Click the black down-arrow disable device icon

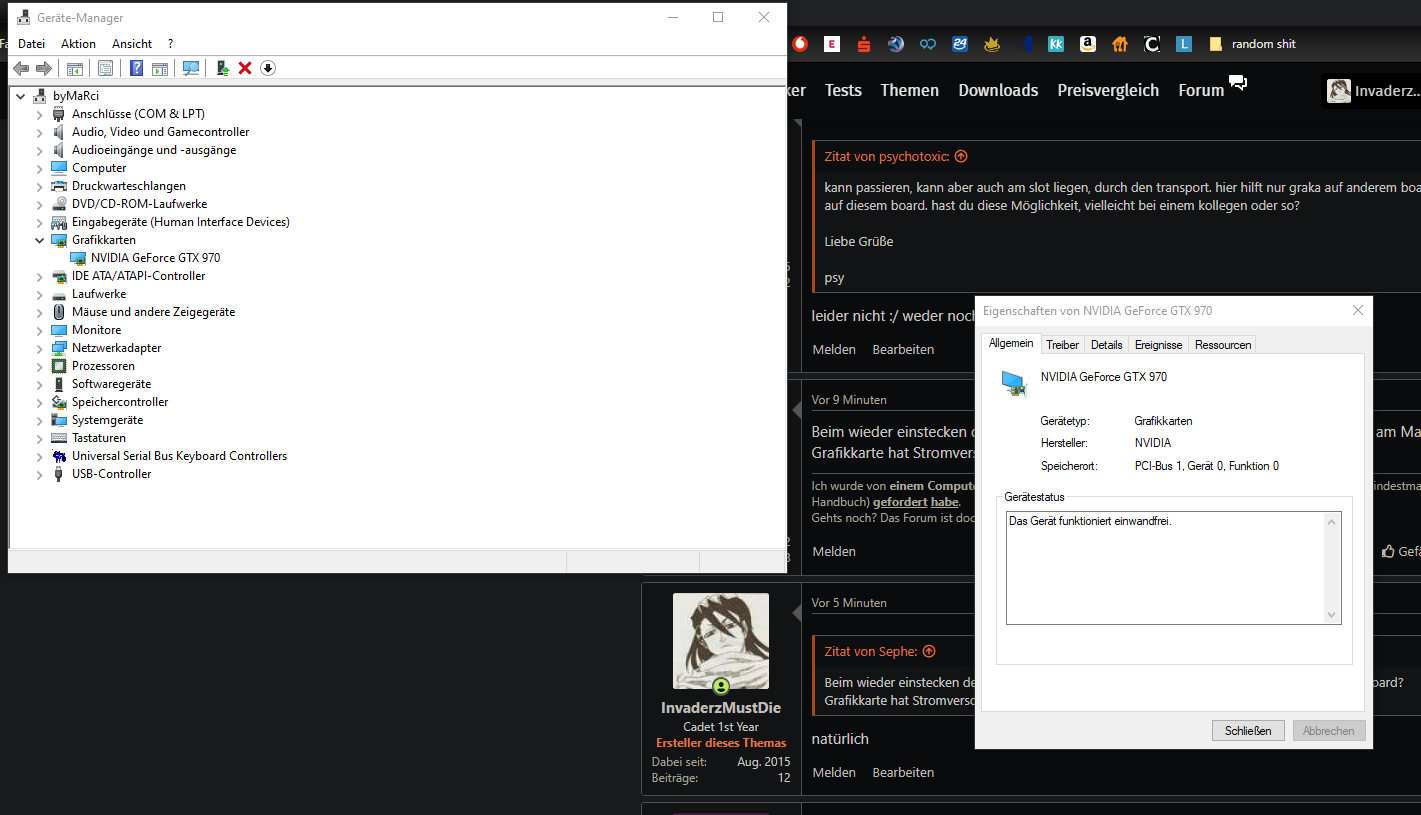268,68
